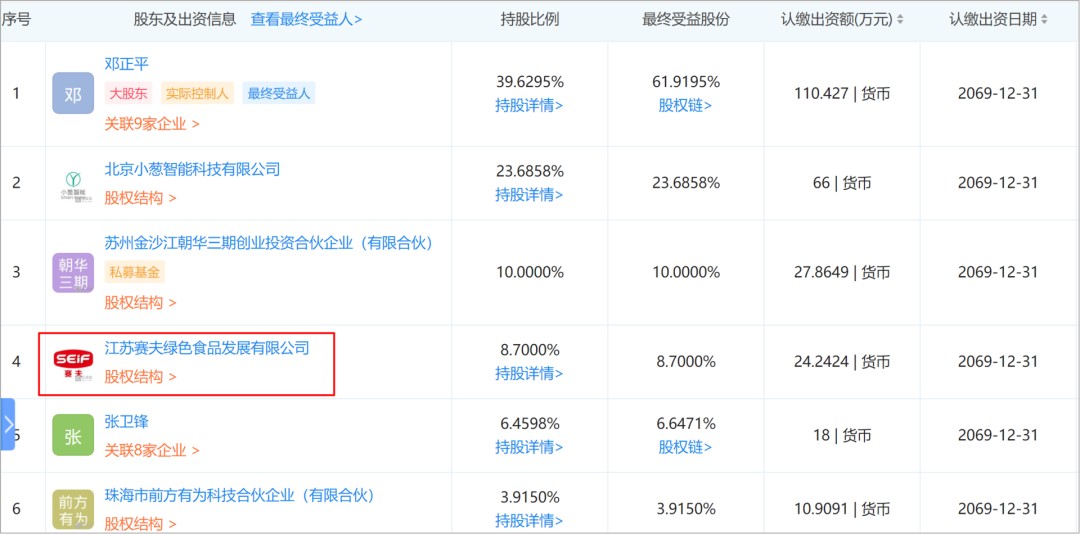Click 朝华三期 purple avatar icon
The width and height of the screenshot is (1080, 534).
click(73, 273)
